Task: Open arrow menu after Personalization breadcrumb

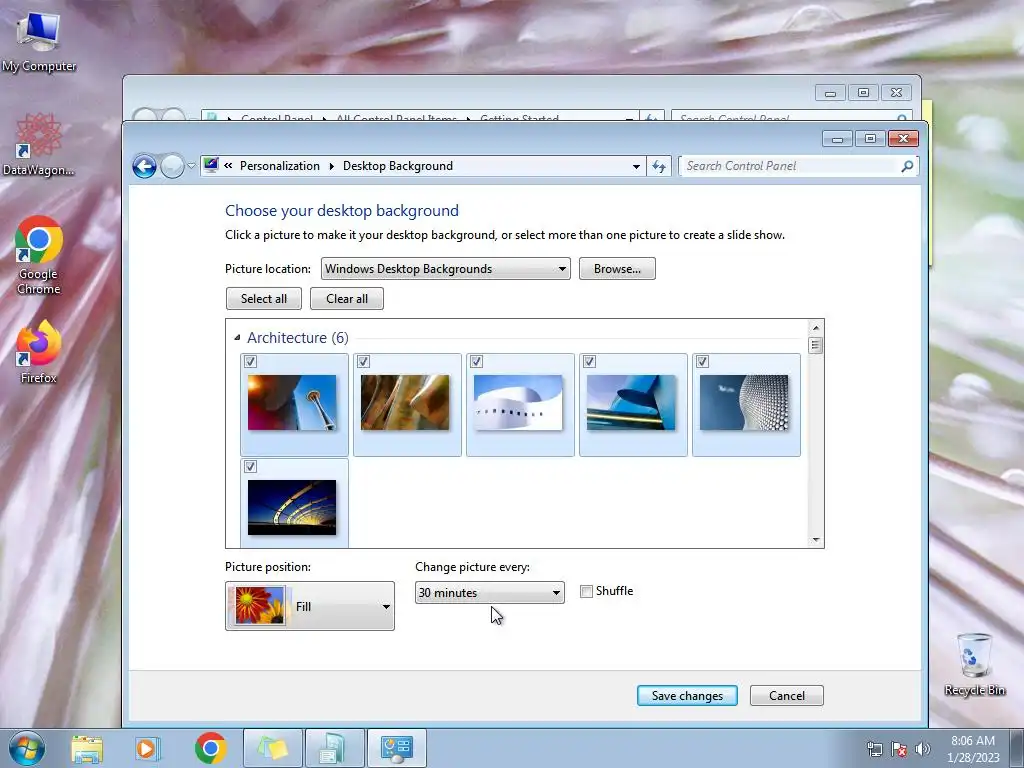Action: (332, 166)
